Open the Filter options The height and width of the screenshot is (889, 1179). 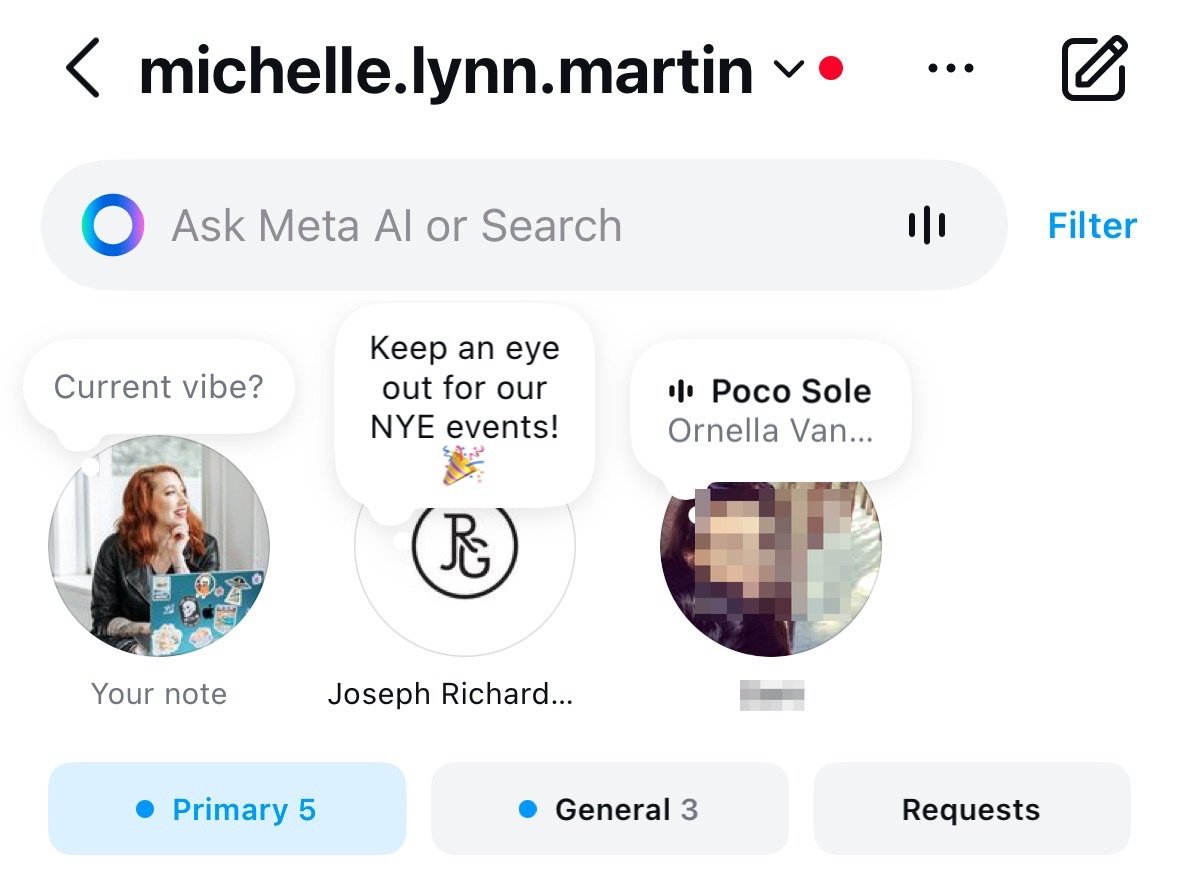click(x=1091, y=224)
